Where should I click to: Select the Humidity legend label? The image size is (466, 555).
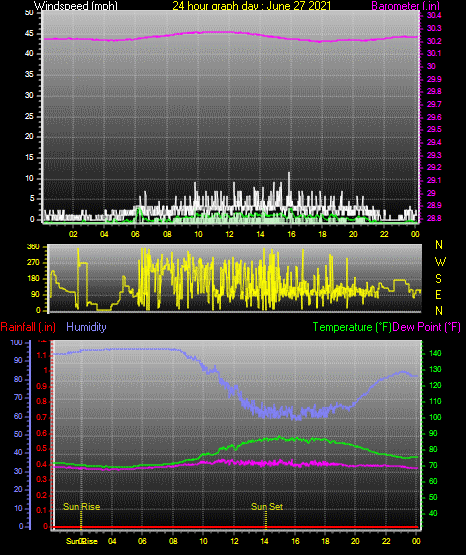tap(86, 327)
